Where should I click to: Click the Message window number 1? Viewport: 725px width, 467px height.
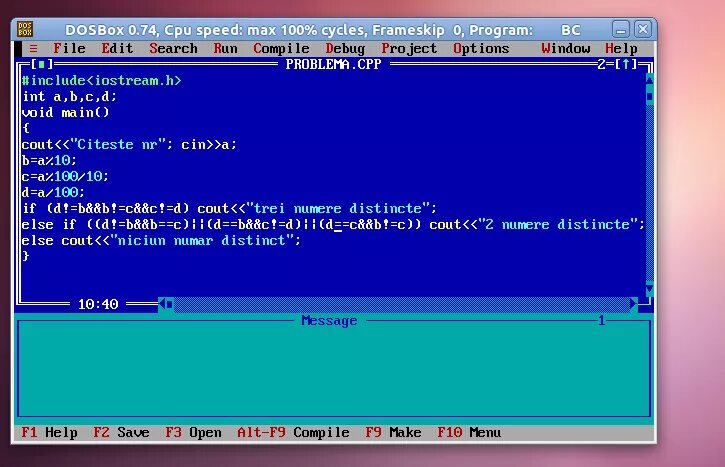click(x=601, y=320)
